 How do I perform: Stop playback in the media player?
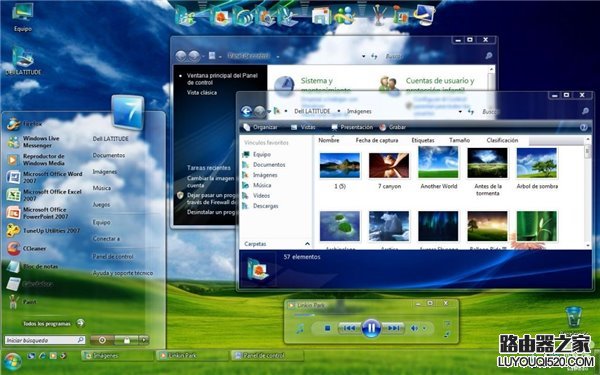click(x=327, y=328)
